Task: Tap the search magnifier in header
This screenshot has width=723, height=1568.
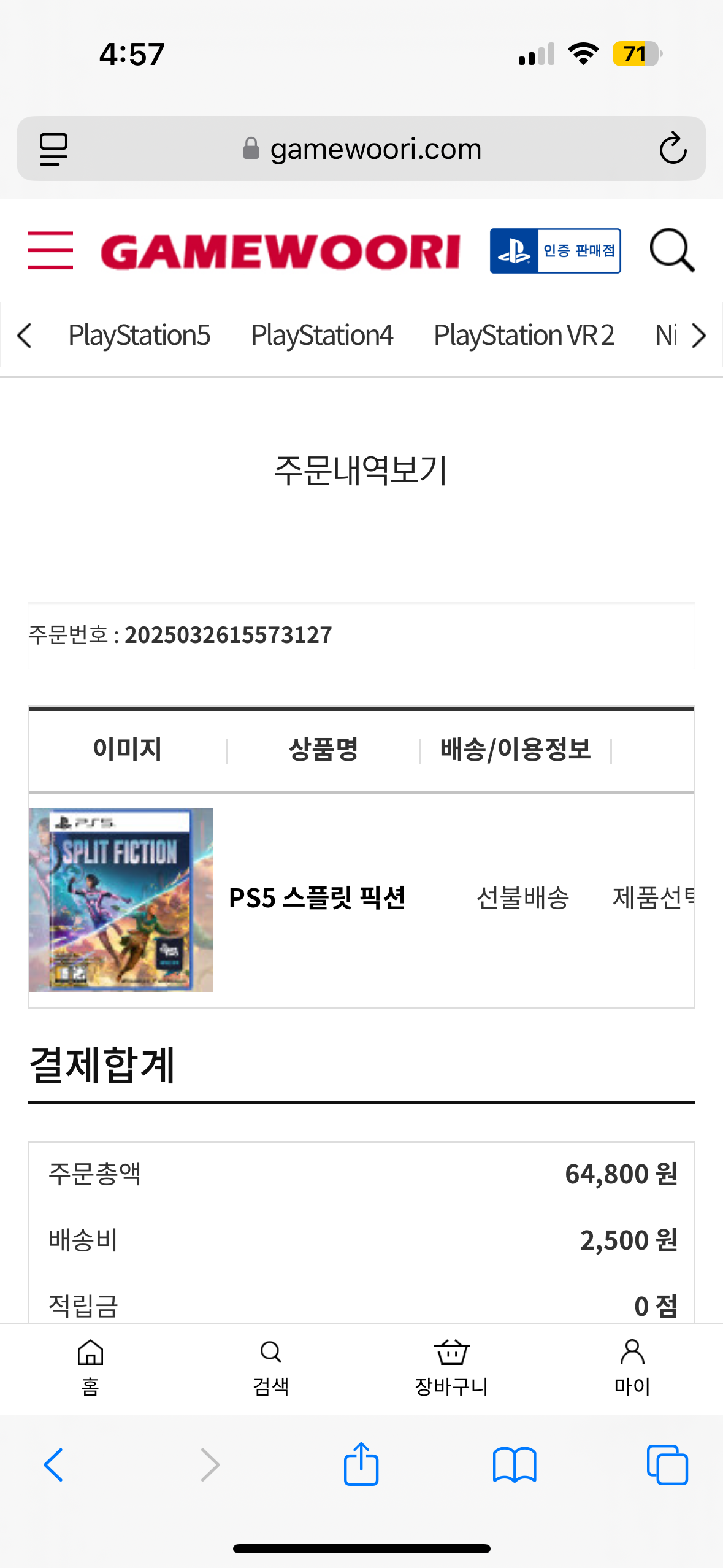Action: [672, 250]
